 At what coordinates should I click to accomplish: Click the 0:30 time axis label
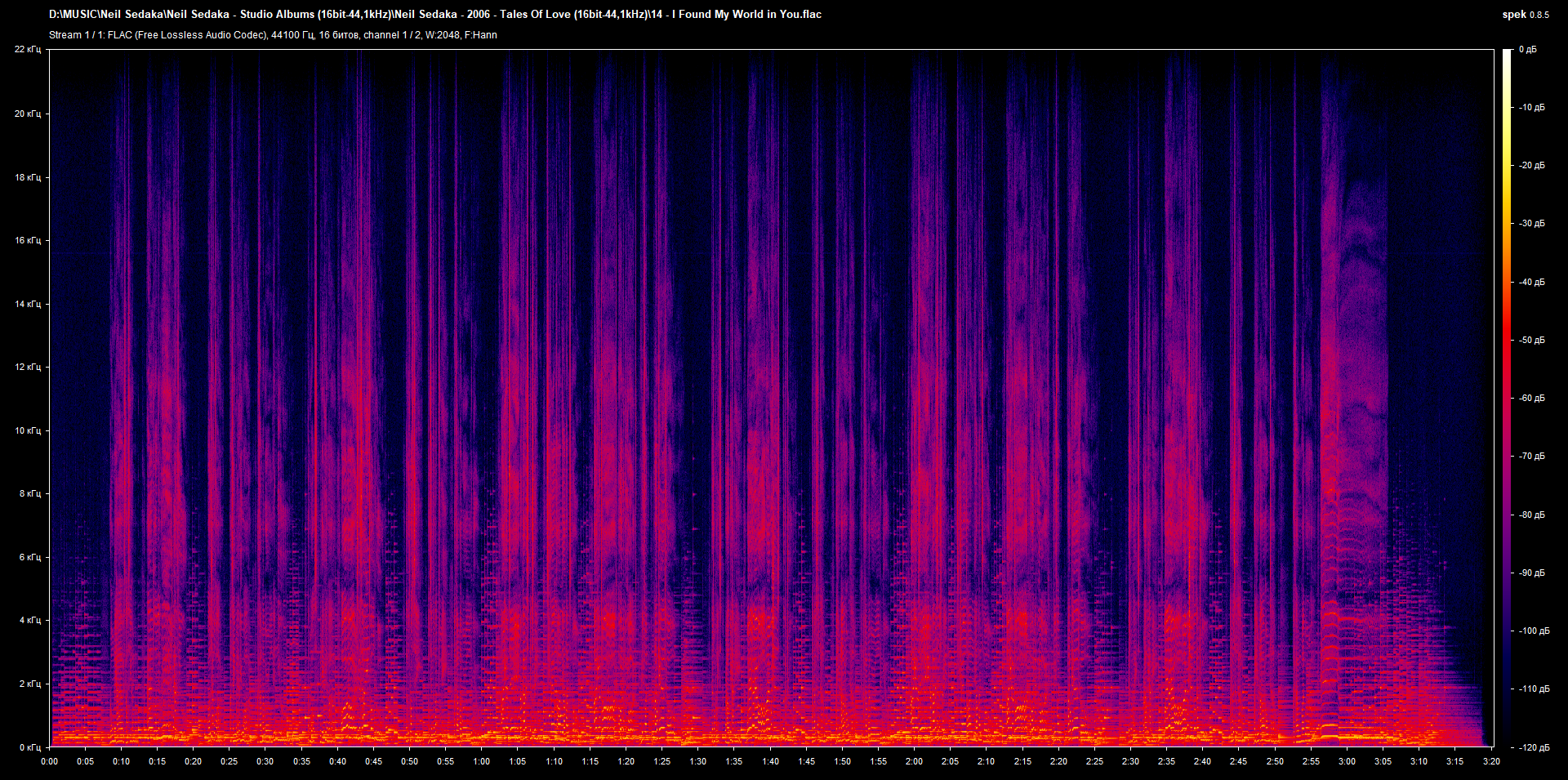265,761
